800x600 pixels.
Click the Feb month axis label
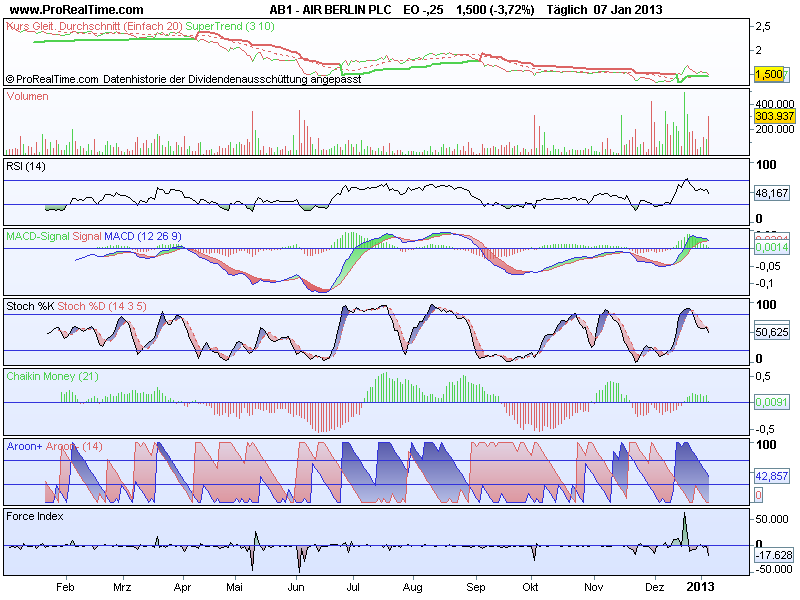coord(65,587)
